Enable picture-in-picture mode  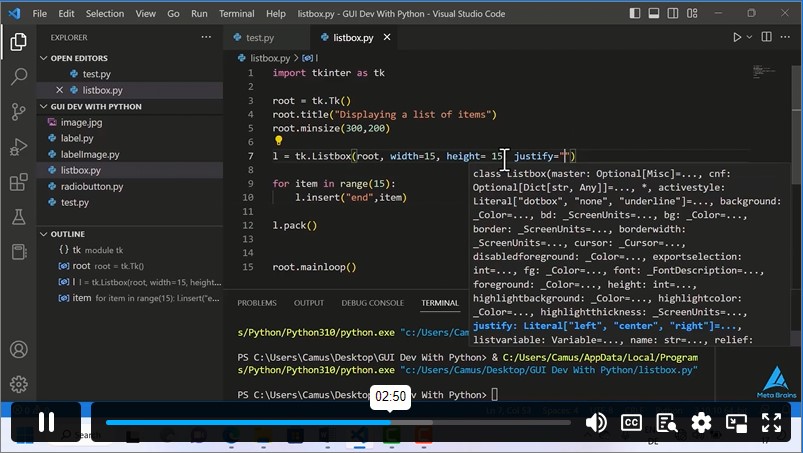pyautogui.click(x=736, y=423)
